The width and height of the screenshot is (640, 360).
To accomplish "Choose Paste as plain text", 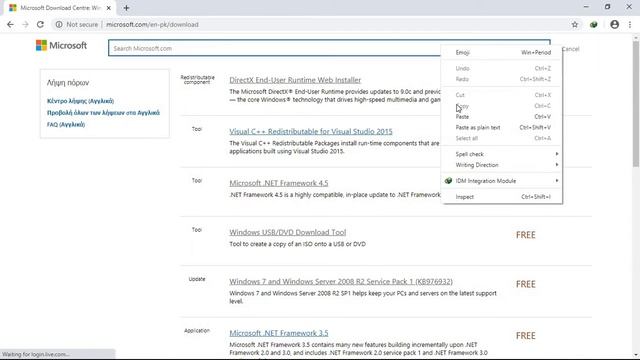I will [502, 127].
